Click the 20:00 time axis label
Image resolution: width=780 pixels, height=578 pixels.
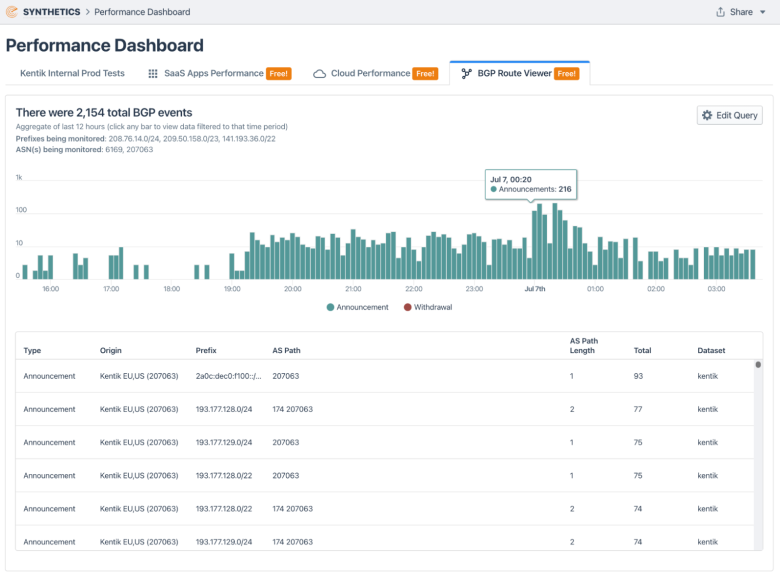[292, 289]
